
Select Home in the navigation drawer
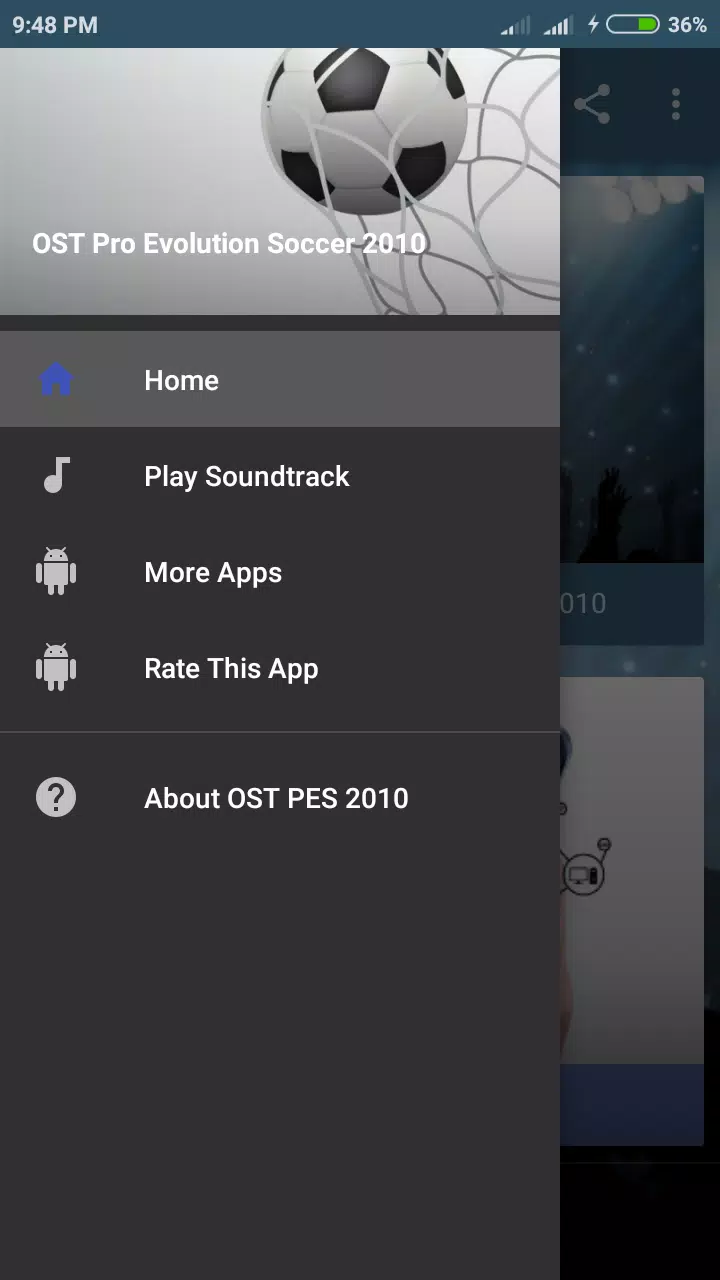coord(280,380)
